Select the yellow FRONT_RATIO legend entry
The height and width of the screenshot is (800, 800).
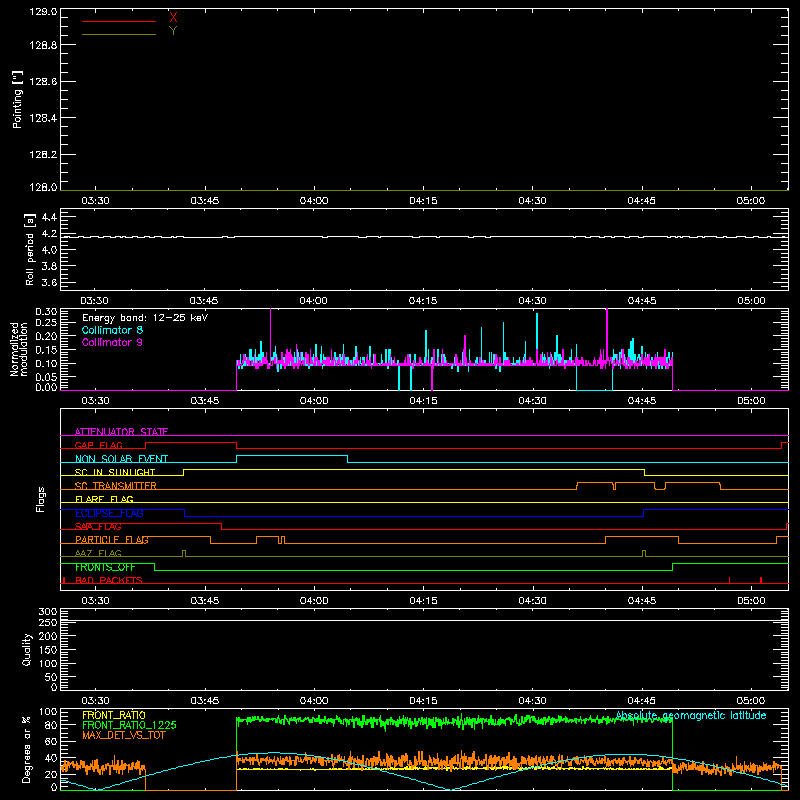coord(114,715)
